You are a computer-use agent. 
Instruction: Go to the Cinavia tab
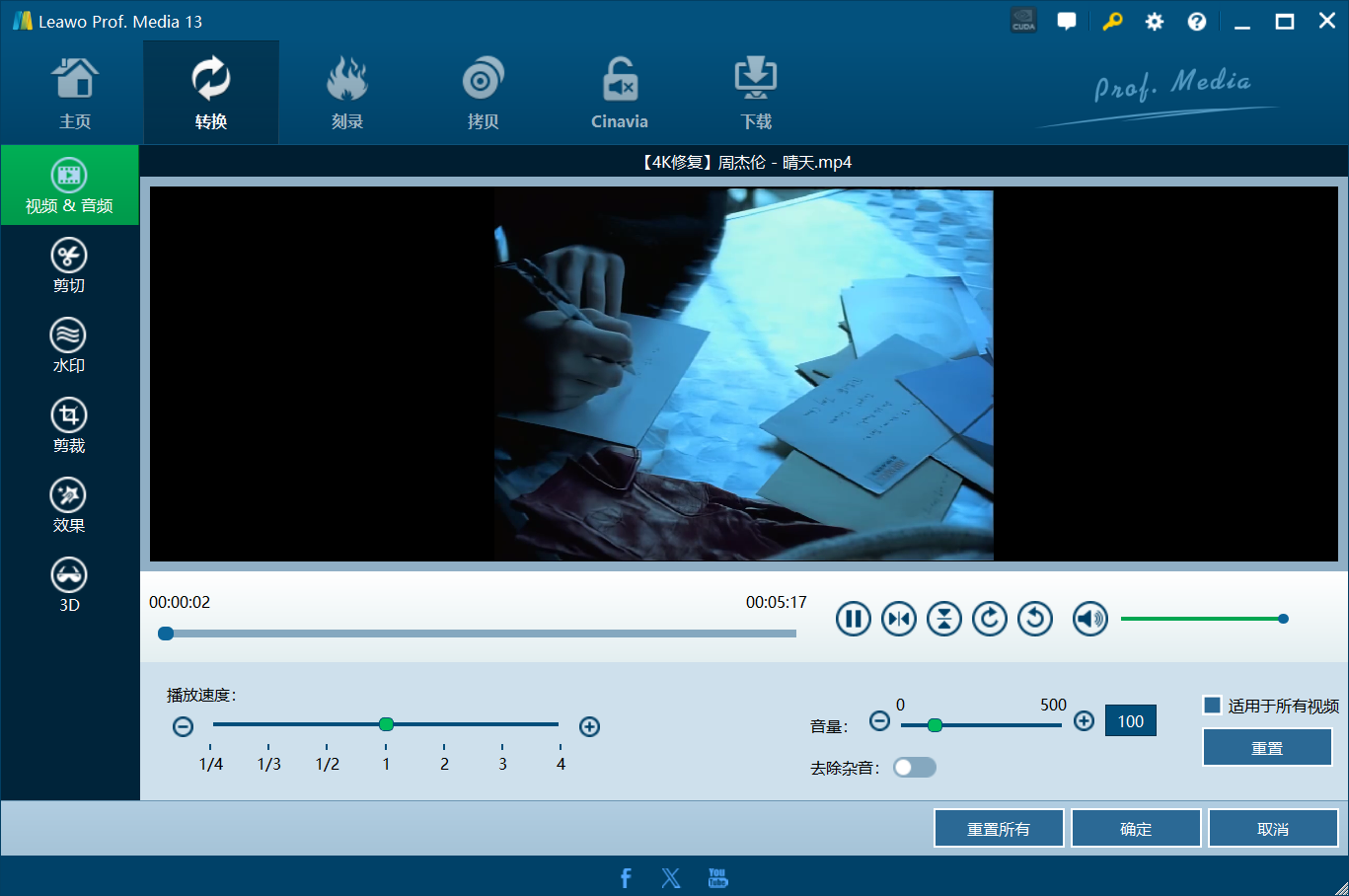(x=620, y=94)
